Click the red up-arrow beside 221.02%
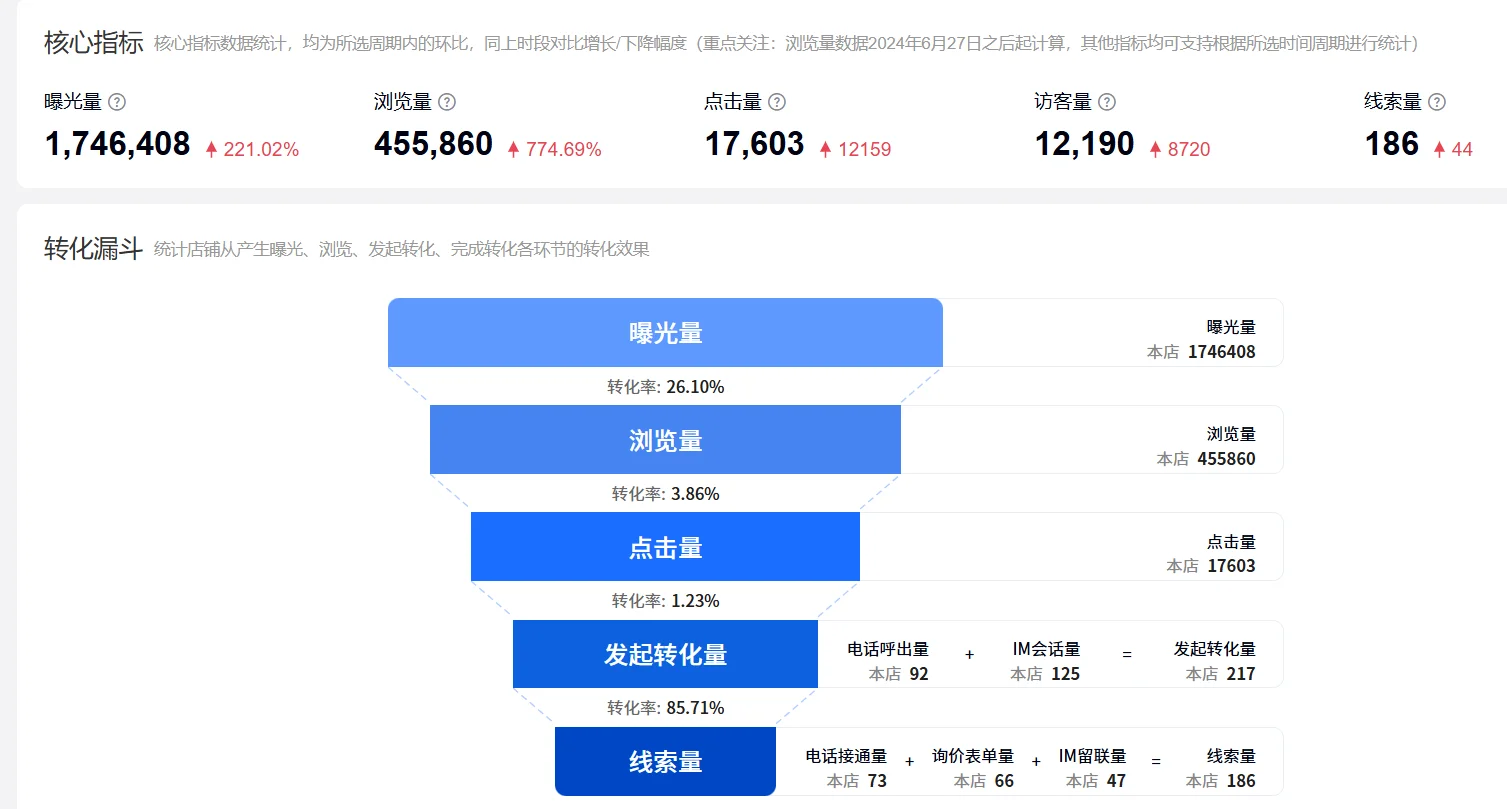This screenshot has height=809, width=1507. point(213,148)
